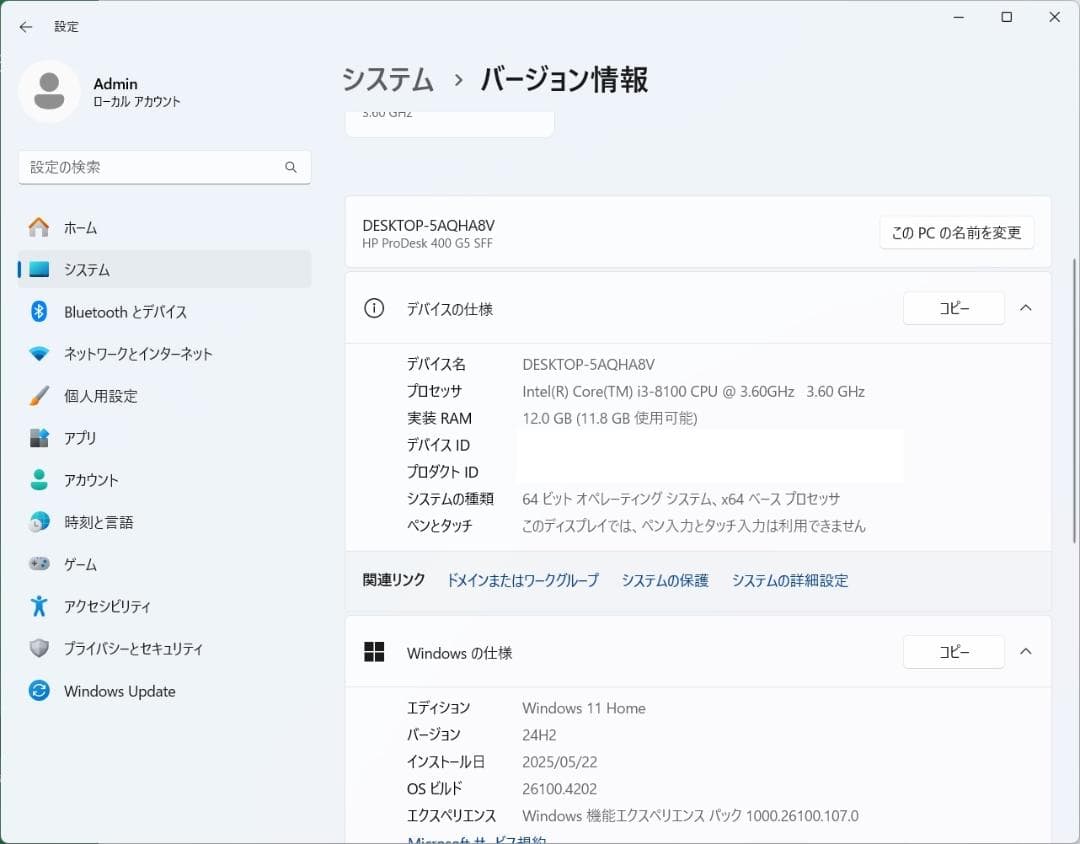Expand the 設定の検索 search field
Viewport: 1080px width, 844px height.
pos(163,167)
